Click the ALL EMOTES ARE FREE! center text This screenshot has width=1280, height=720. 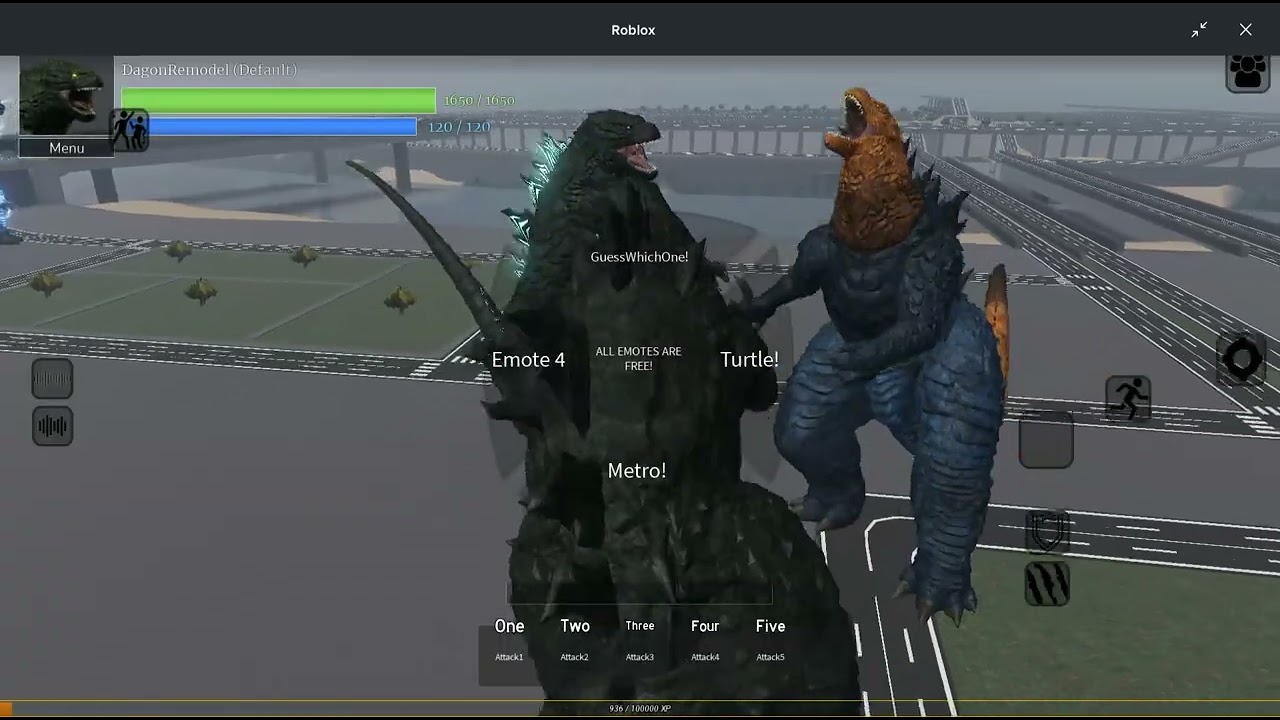(638, 358)
